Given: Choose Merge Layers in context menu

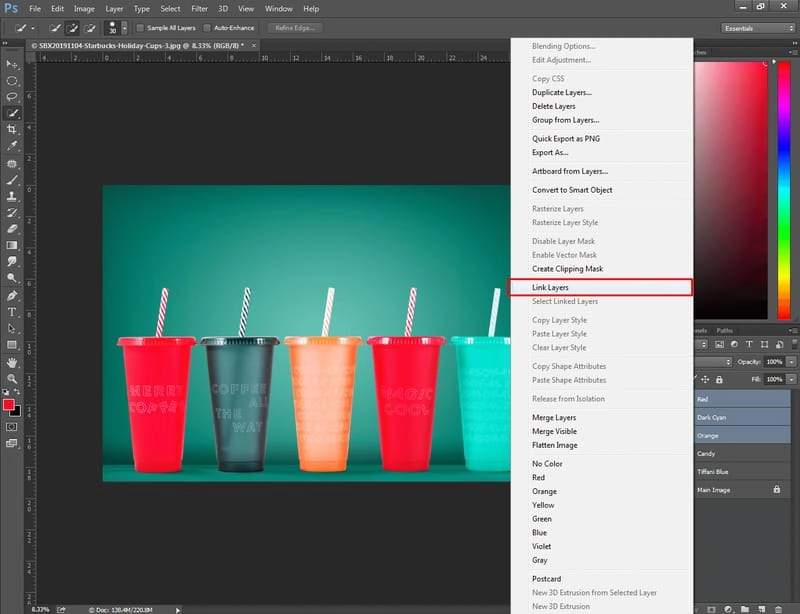Looking at the screenshot, I should coord(554,417).
